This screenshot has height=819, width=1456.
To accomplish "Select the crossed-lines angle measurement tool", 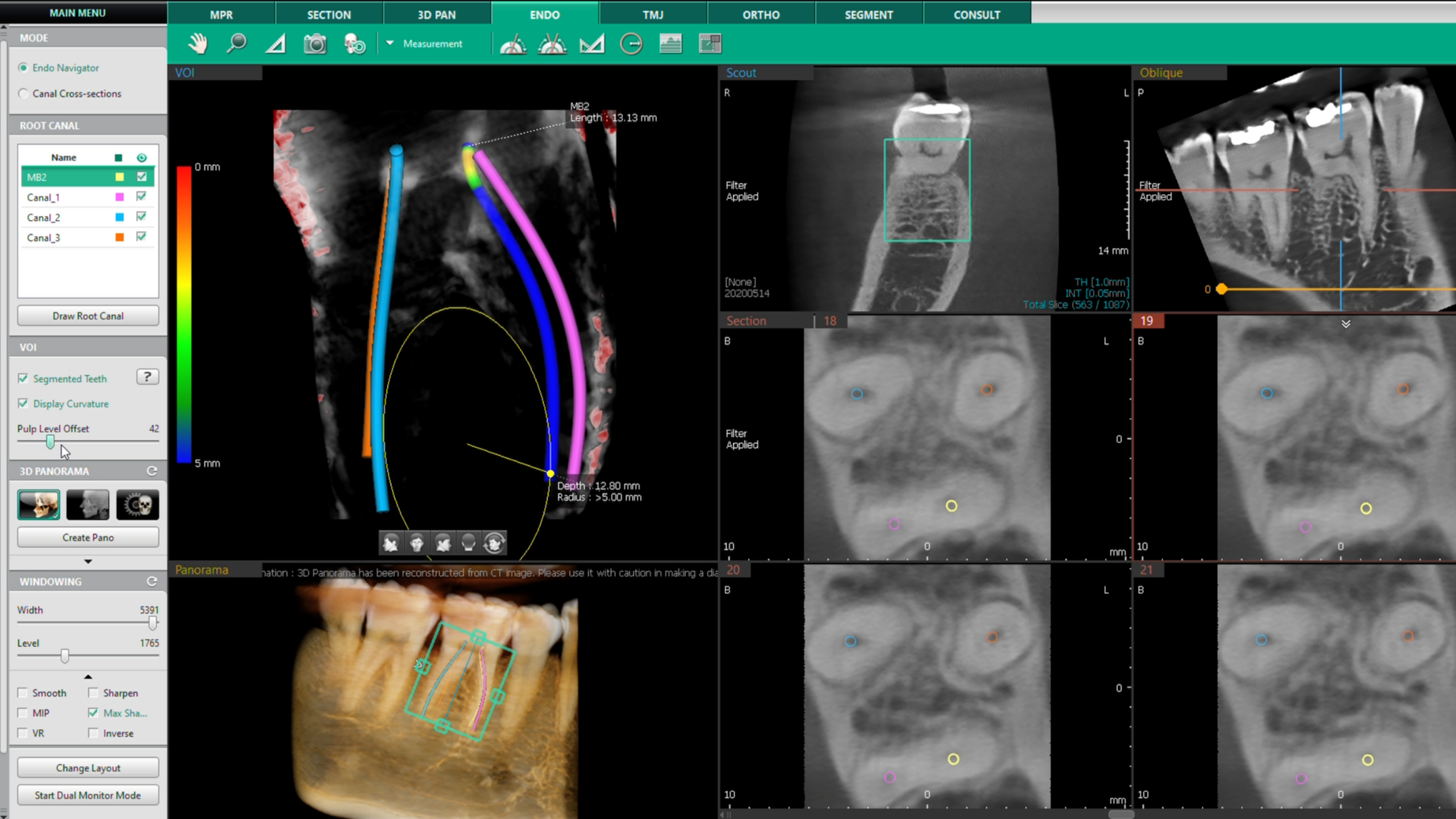I will coord(553,44).
